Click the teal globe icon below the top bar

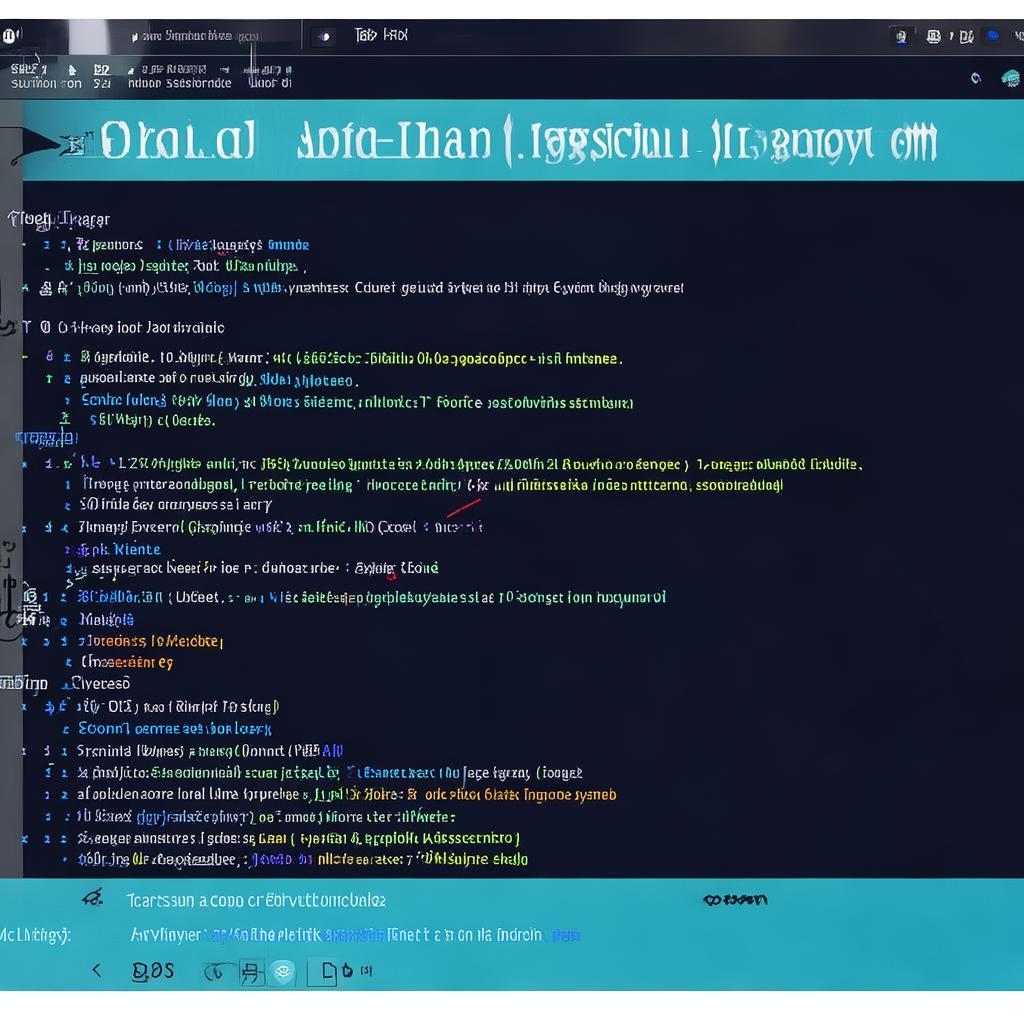(x=1011, y=79)
